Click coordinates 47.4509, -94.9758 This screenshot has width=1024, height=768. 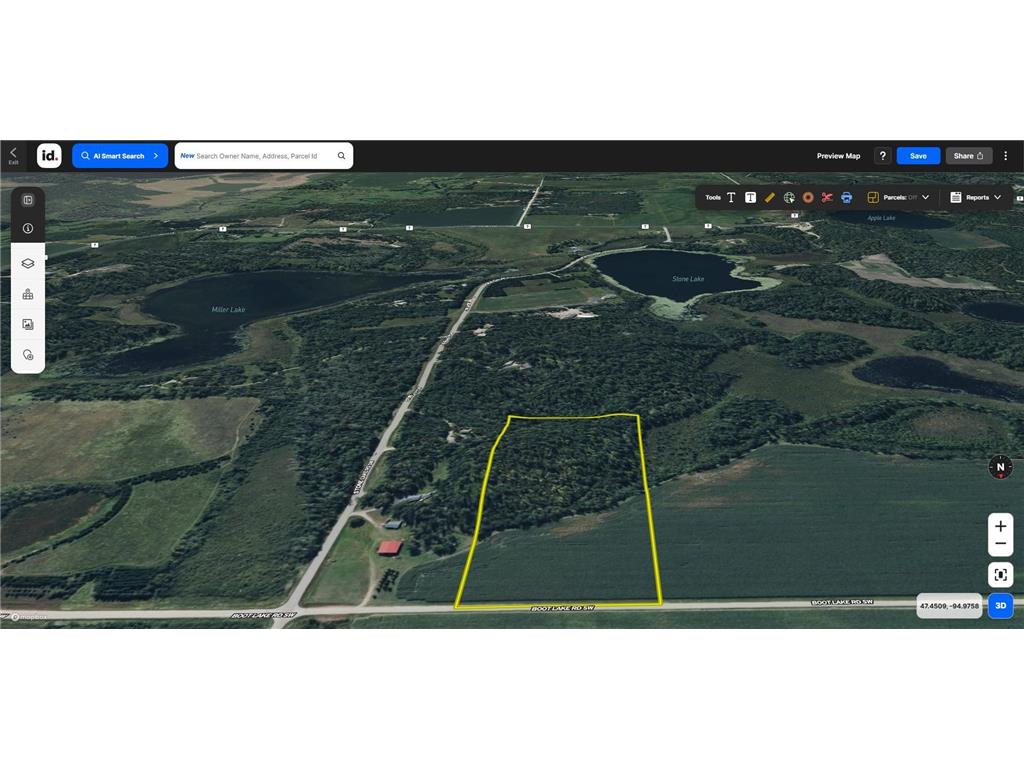pyautogui.click(x=949, y=606)
